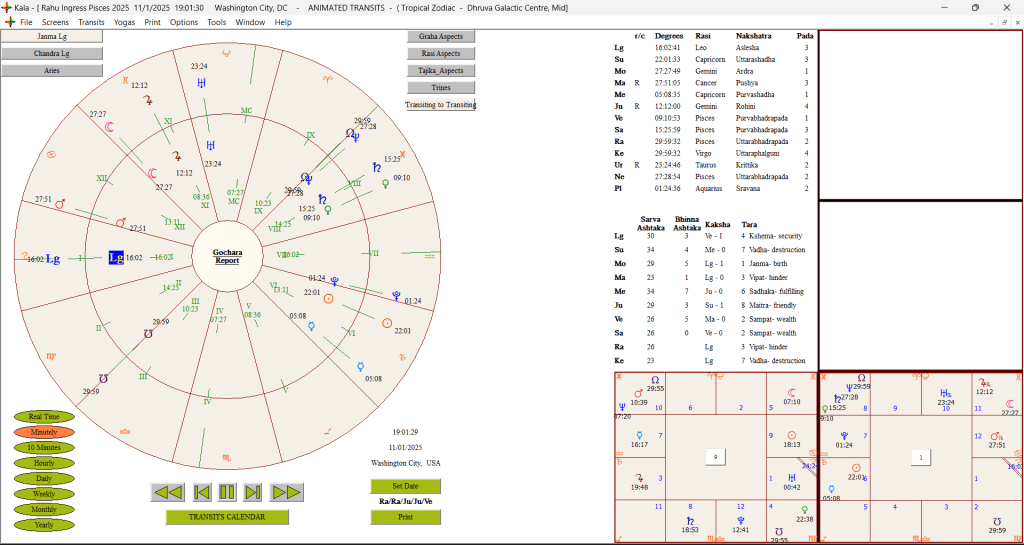The width and height of the screenshot is (1024, 545).
Task: Click the South Indian chart thumbnail labeled 1
Action: point(920,457)
